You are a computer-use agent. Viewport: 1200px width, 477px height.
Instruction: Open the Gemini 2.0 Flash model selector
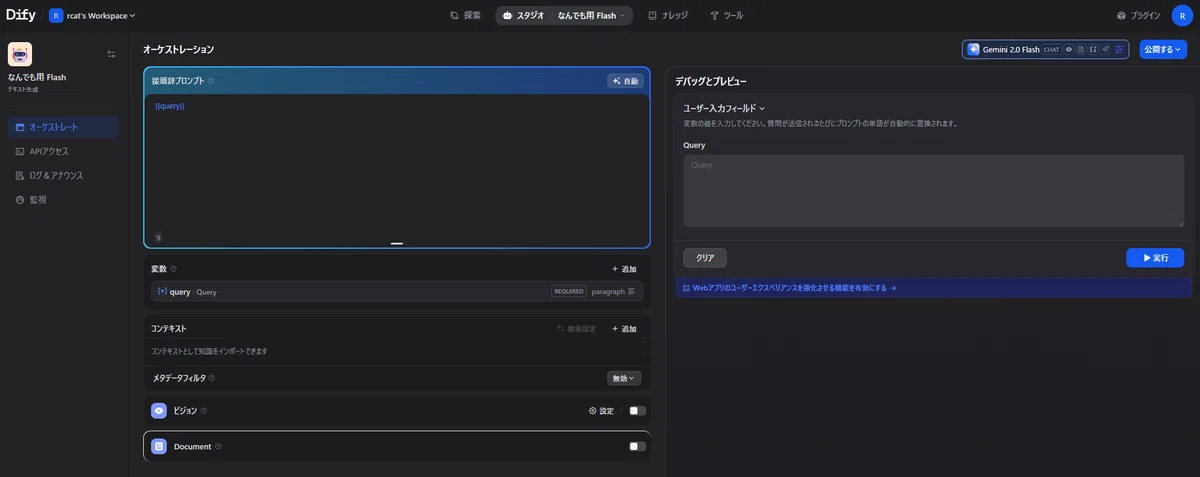(x=1046, y=49)
